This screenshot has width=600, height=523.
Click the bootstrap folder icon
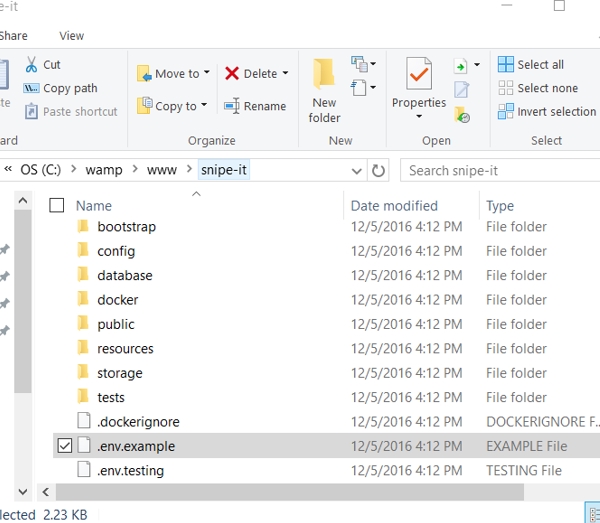(x=83, y=226)
